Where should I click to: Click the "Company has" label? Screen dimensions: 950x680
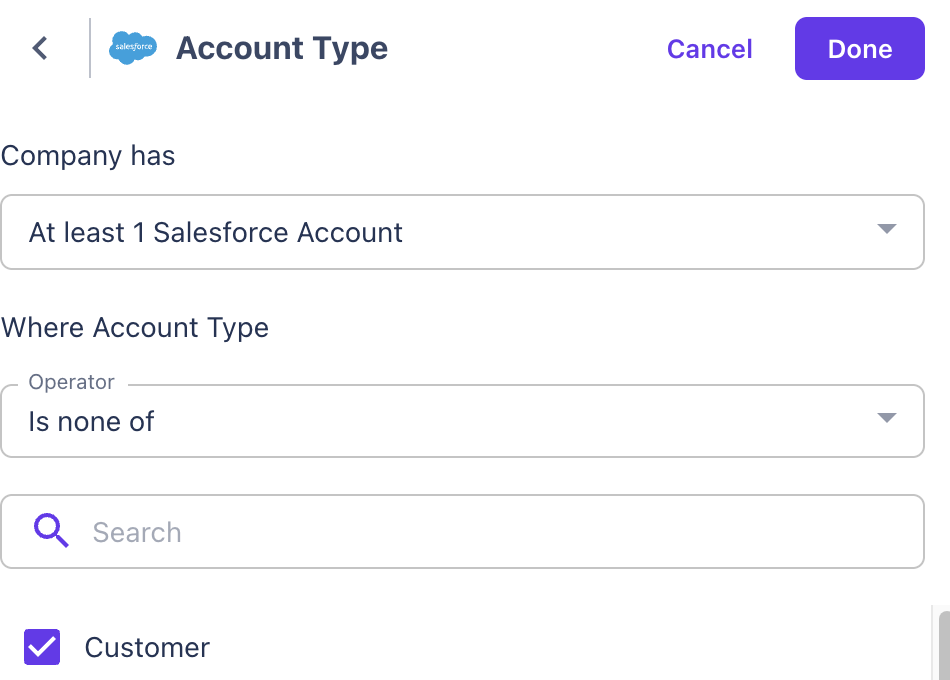pos(88,156)
